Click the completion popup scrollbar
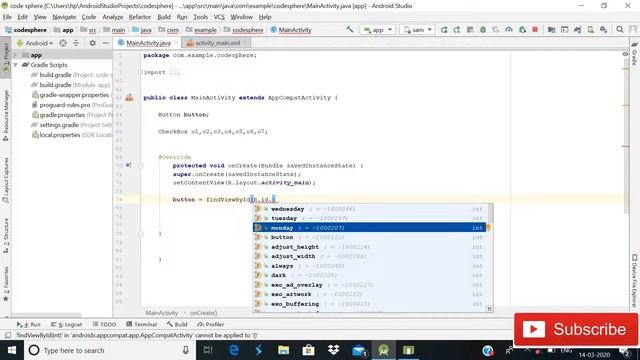This screenshot has height=360, width=640. [490, 214]
